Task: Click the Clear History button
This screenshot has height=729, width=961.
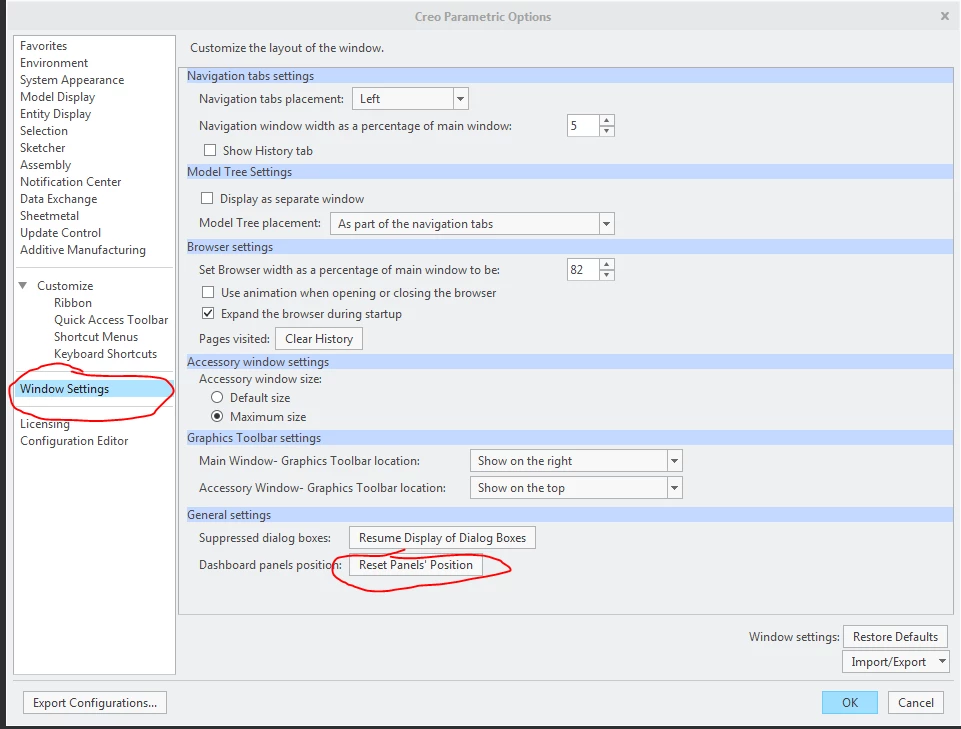Action: click(x=319, y=339)
